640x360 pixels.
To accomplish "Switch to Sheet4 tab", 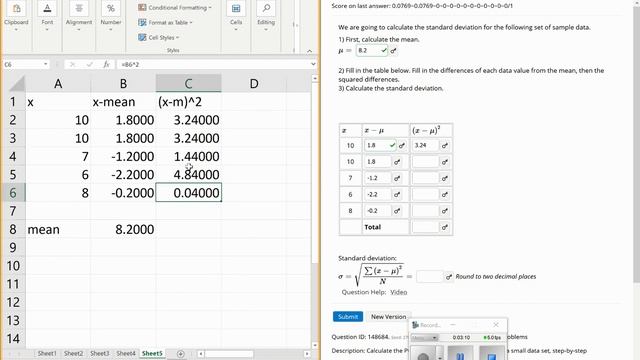I will [125, 353].
